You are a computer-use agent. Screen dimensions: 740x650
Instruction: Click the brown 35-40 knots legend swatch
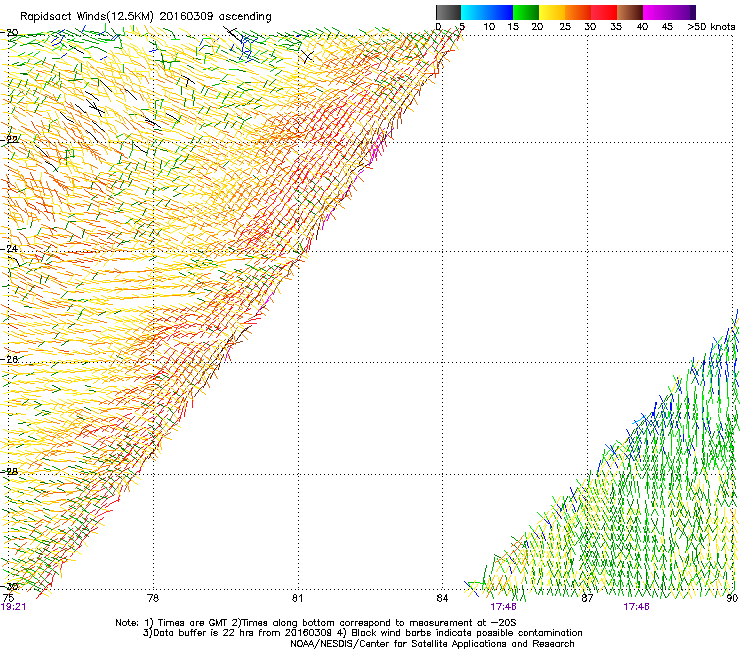[x=630, y=12]
